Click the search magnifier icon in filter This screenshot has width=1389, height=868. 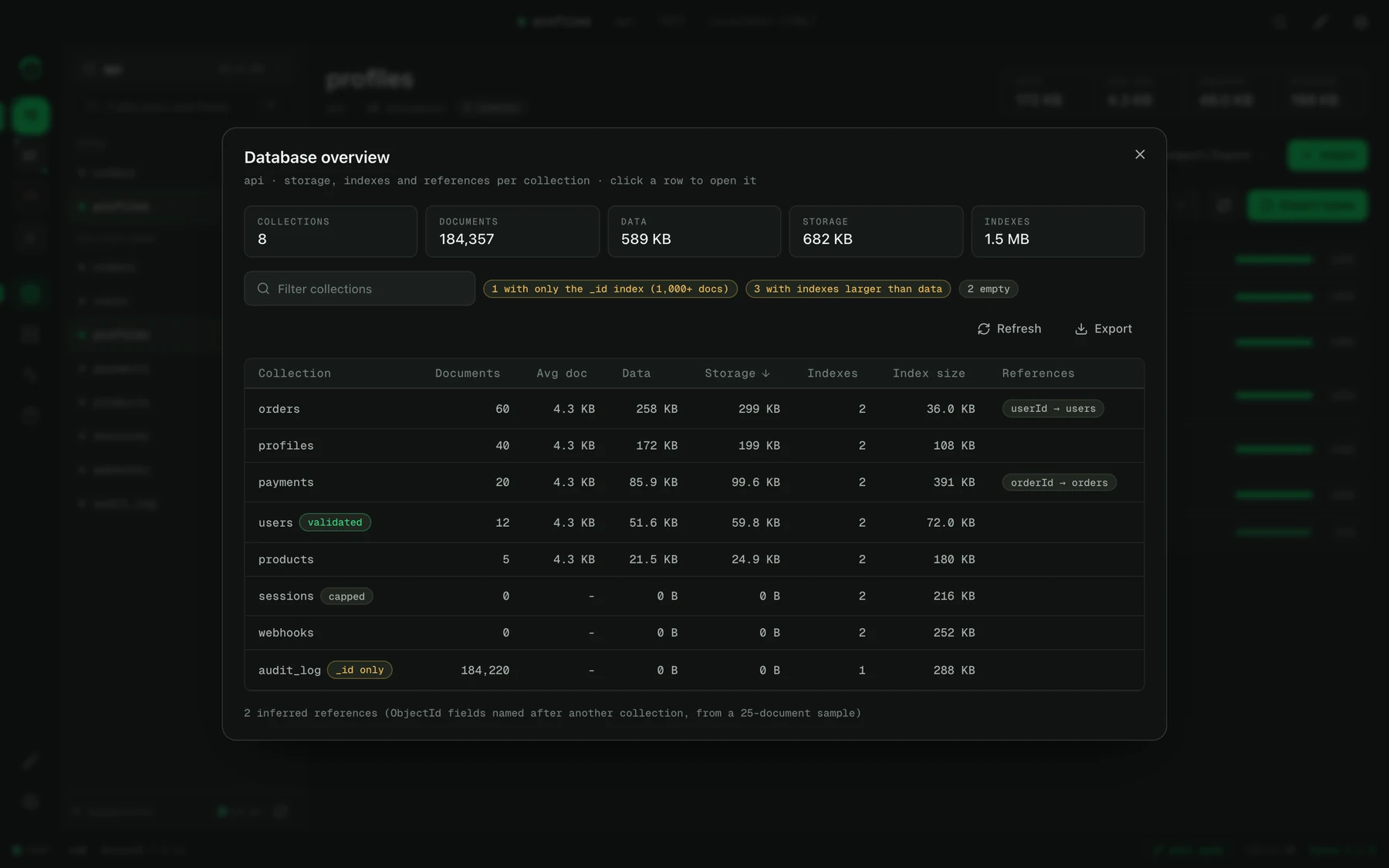(263, 289)
